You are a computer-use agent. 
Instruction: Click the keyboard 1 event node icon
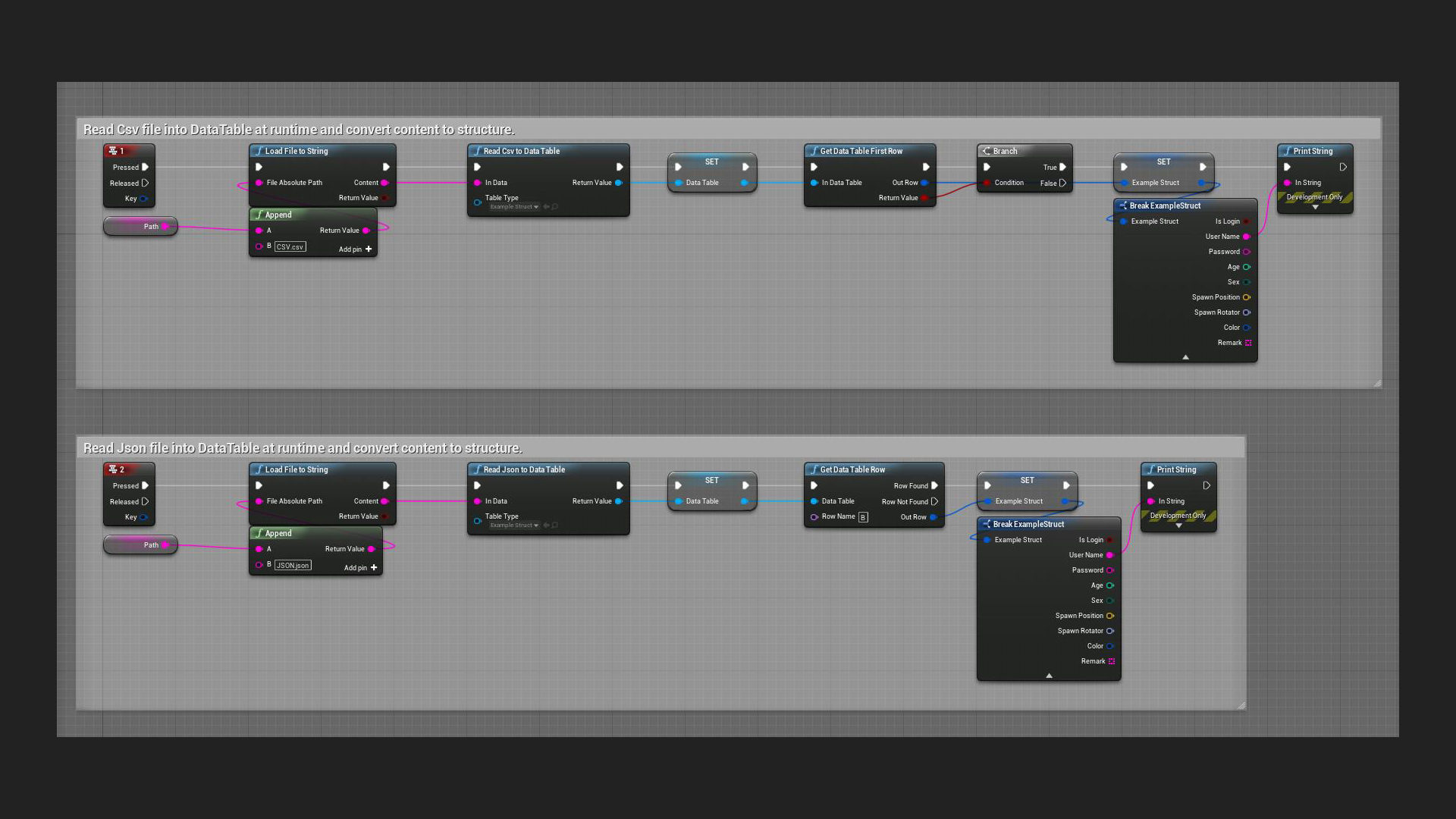point(113,151)
